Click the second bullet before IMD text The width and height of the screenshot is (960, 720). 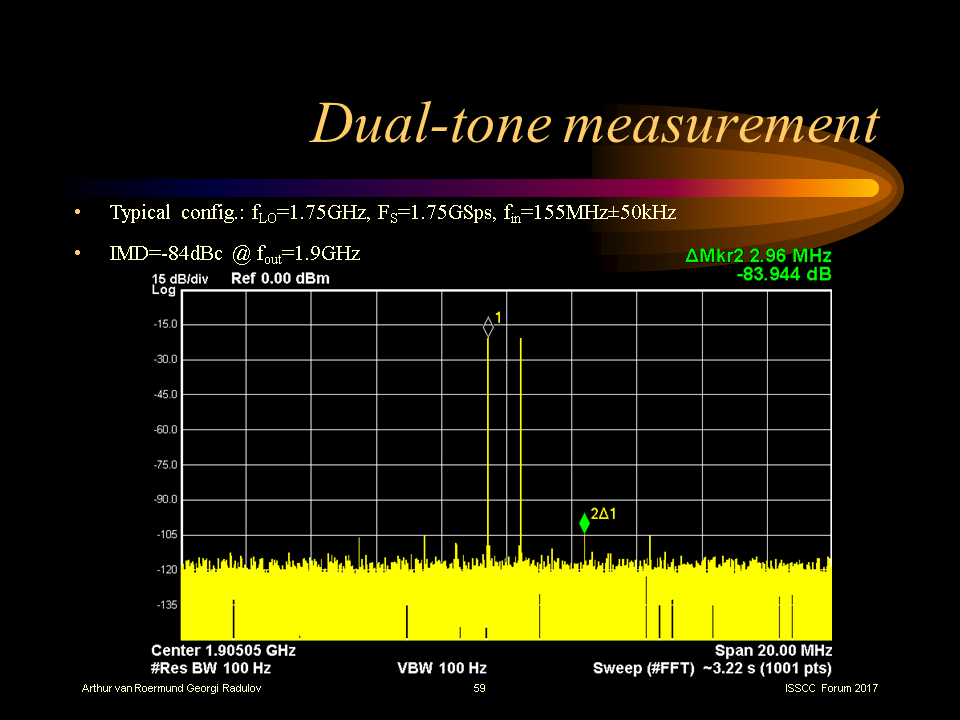(x=78, y=254)
